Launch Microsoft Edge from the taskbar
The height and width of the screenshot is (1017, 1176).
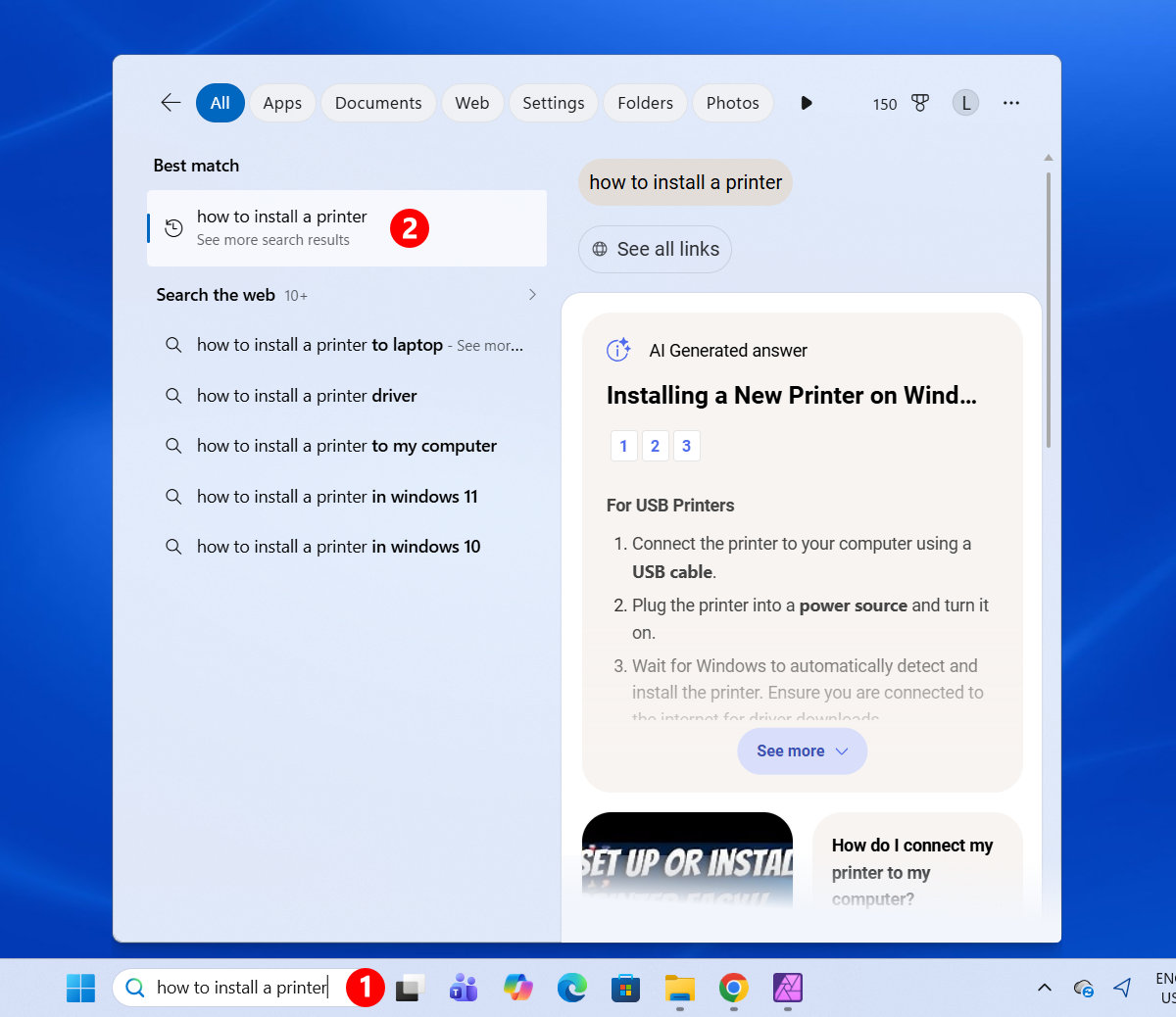point(572,988)
